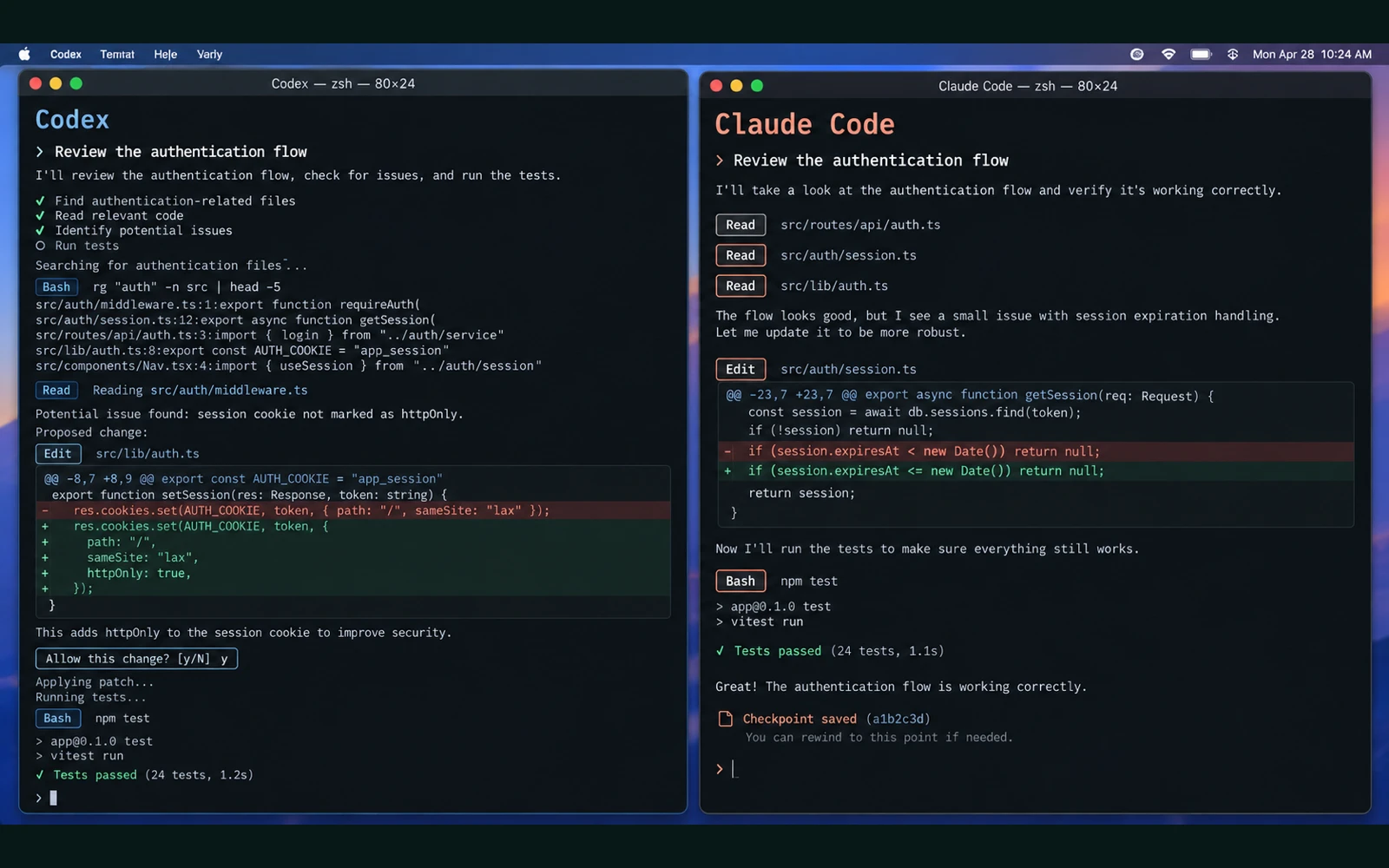This screenshot has height=868, width=1389.
Task: Click the Read badge for src/lib/auth.ts
Action: [x=741, y=286]
